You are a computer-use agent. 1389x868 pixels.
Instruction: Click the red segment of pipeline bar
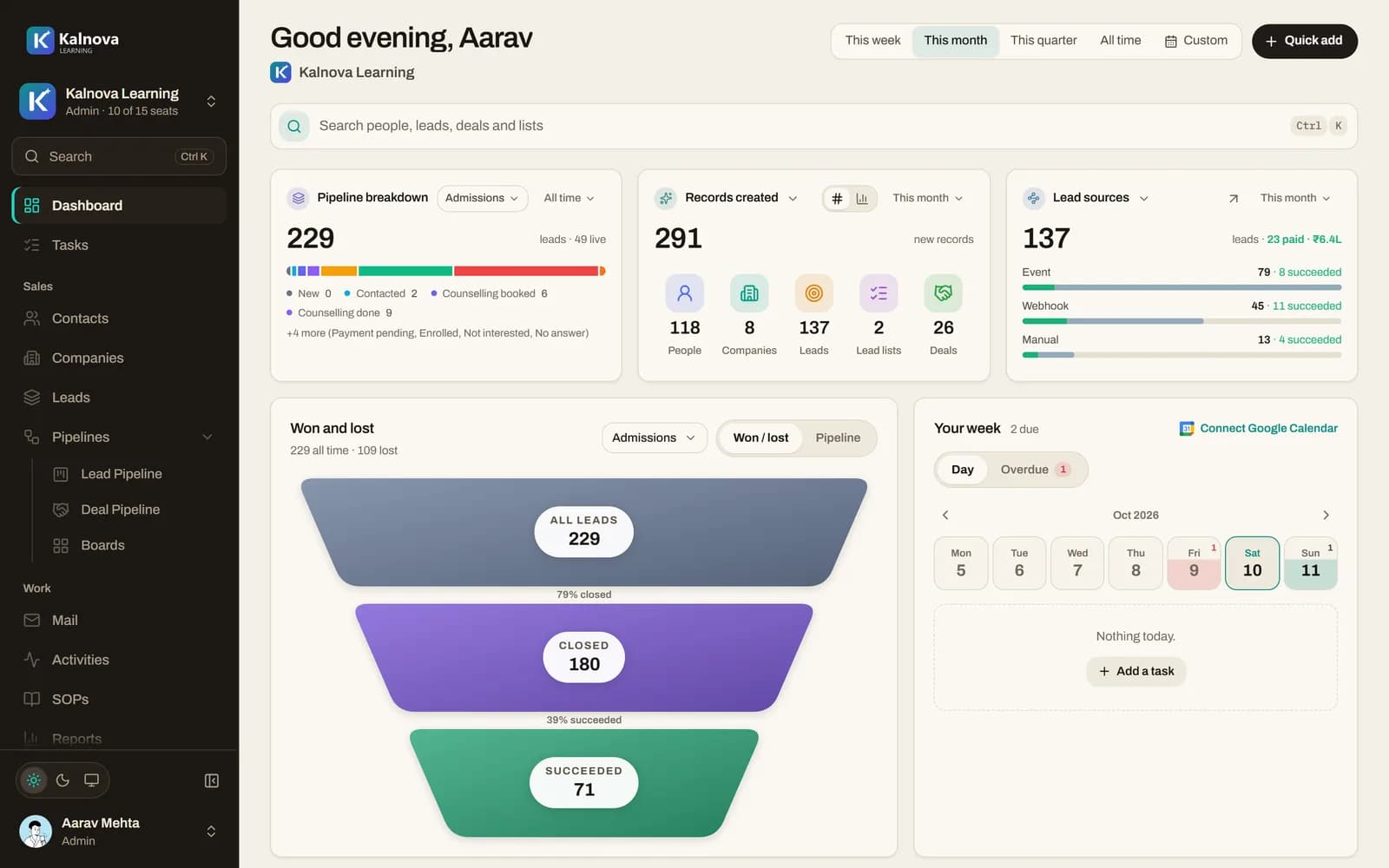(526, 271)
